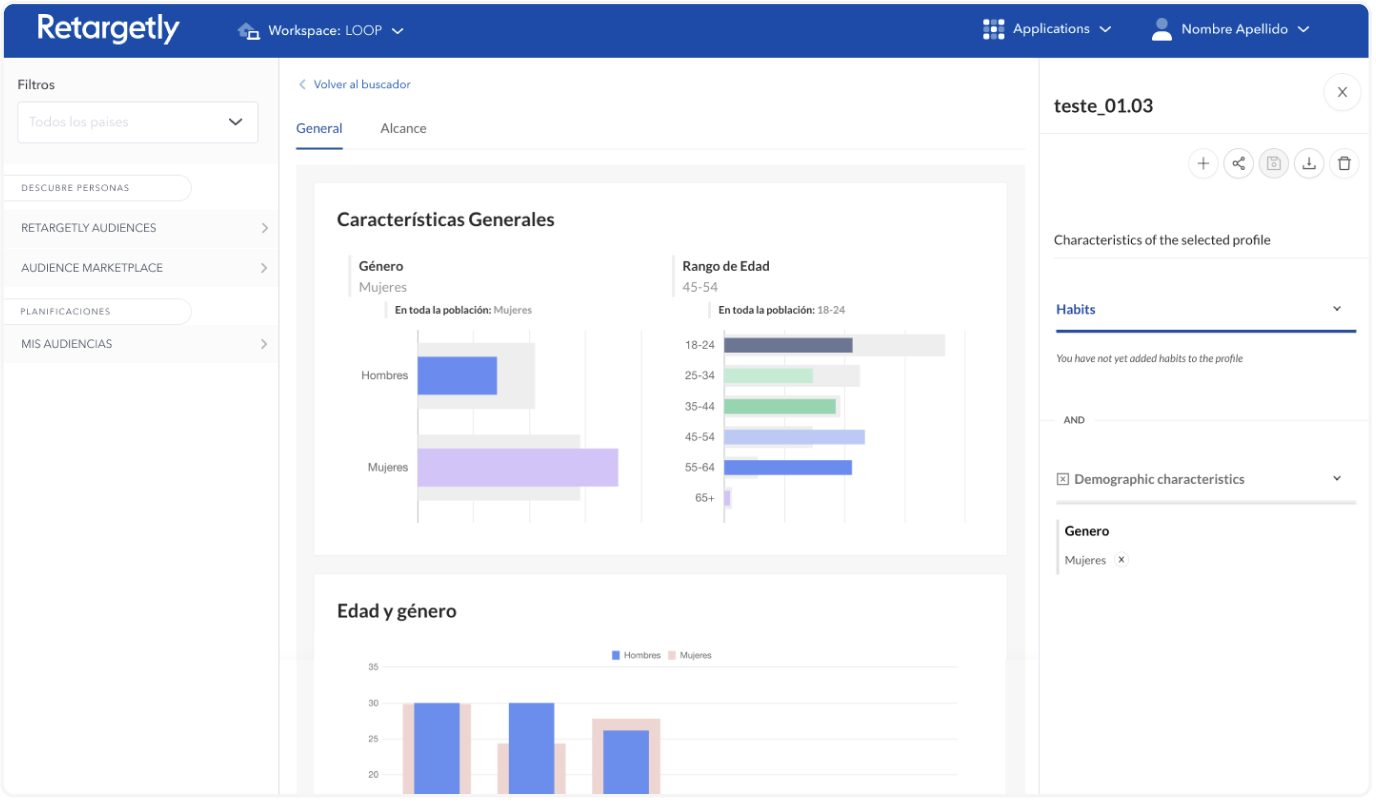Share the teste_01.03 profile
Image resolution: width=1376 pixels, height=802 pixels.
(x=1238, y=163)
